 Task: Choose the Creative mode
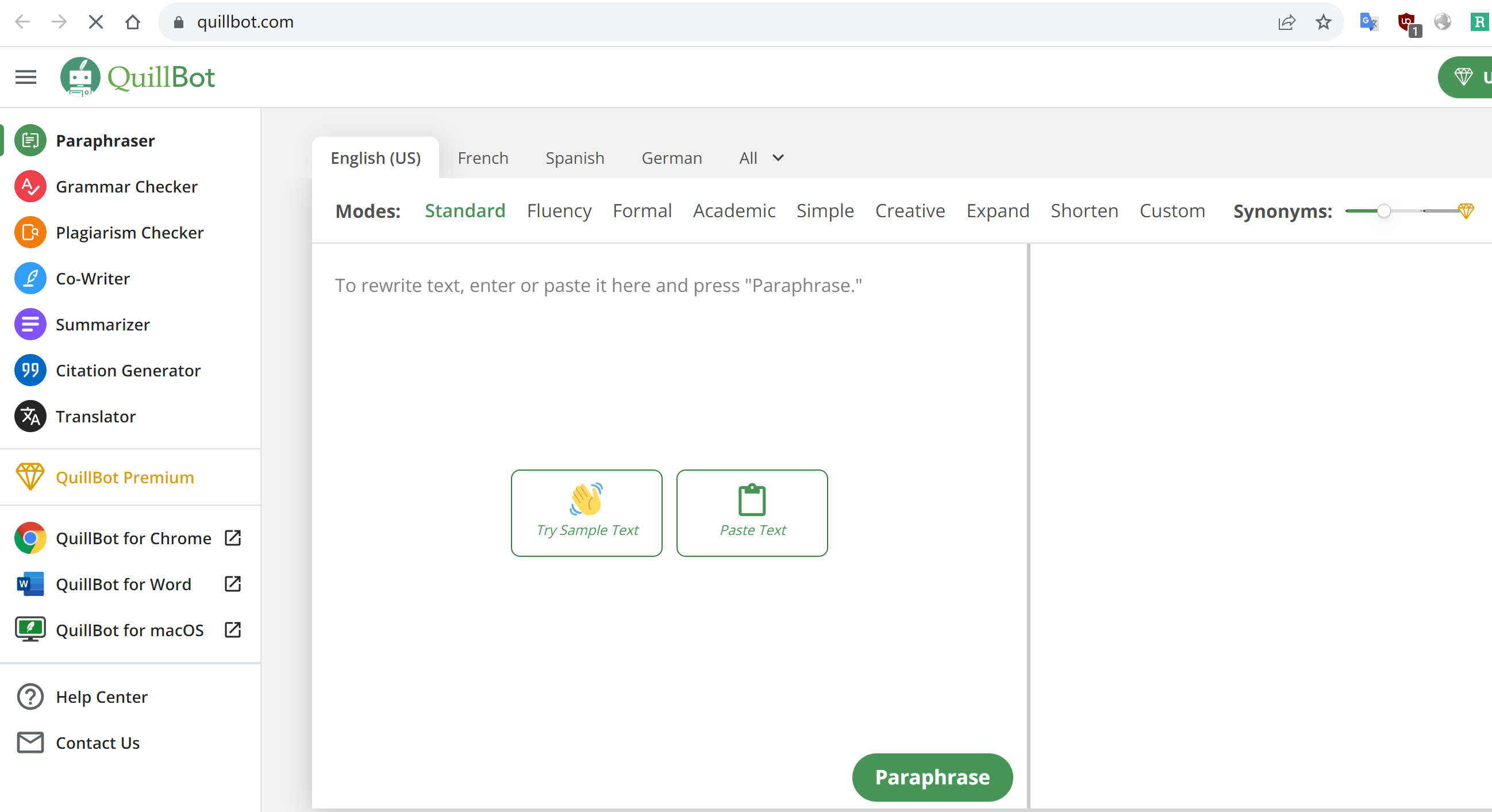click(x=909, y=211)
